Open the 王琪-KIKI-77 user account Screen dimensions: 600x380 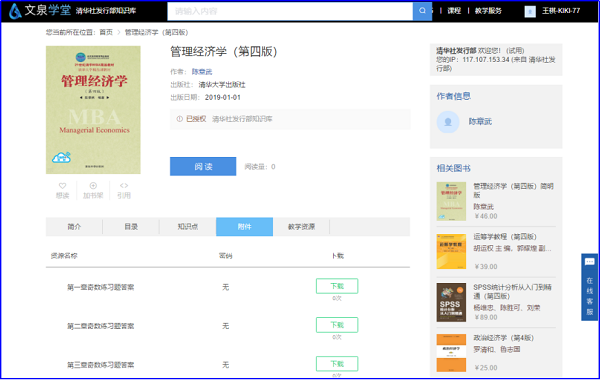561,11
